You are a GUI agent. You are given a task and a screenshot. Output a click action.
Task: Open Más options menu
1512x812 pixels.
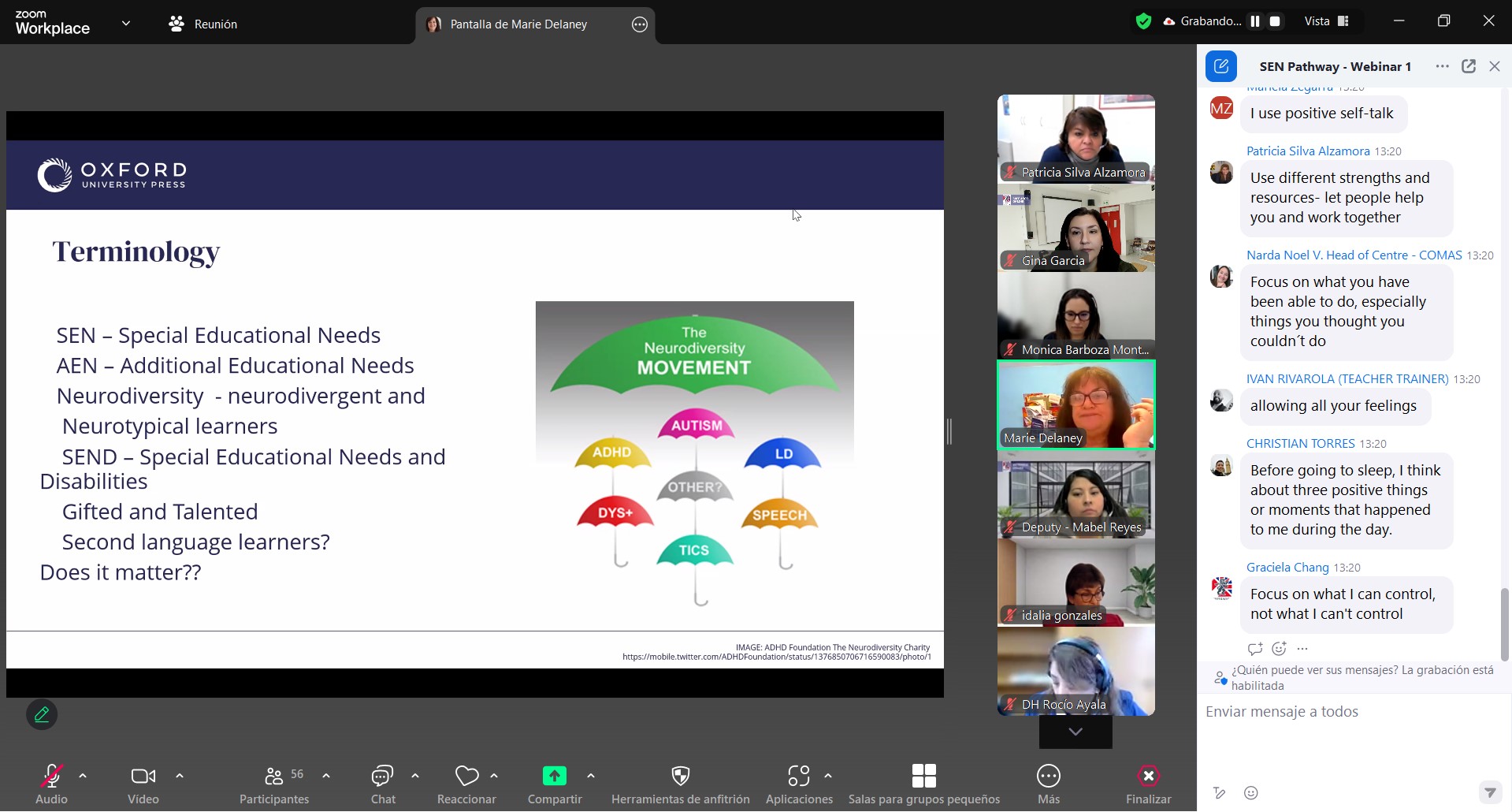pos(1049,784)
